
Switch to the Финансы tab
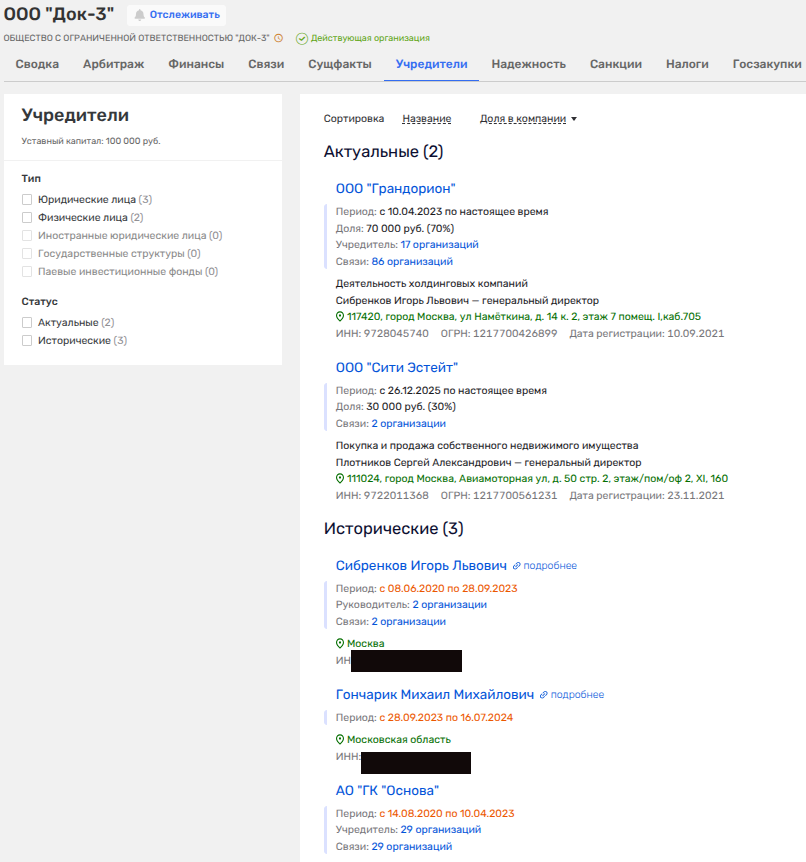coord(196,64)
